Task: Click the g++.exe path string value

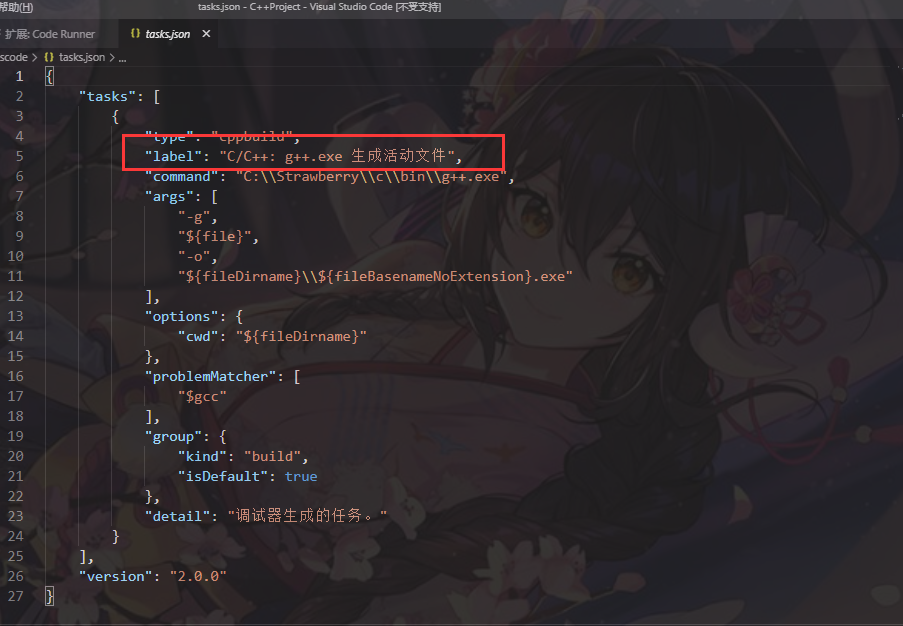Action: tap(371, 176)
